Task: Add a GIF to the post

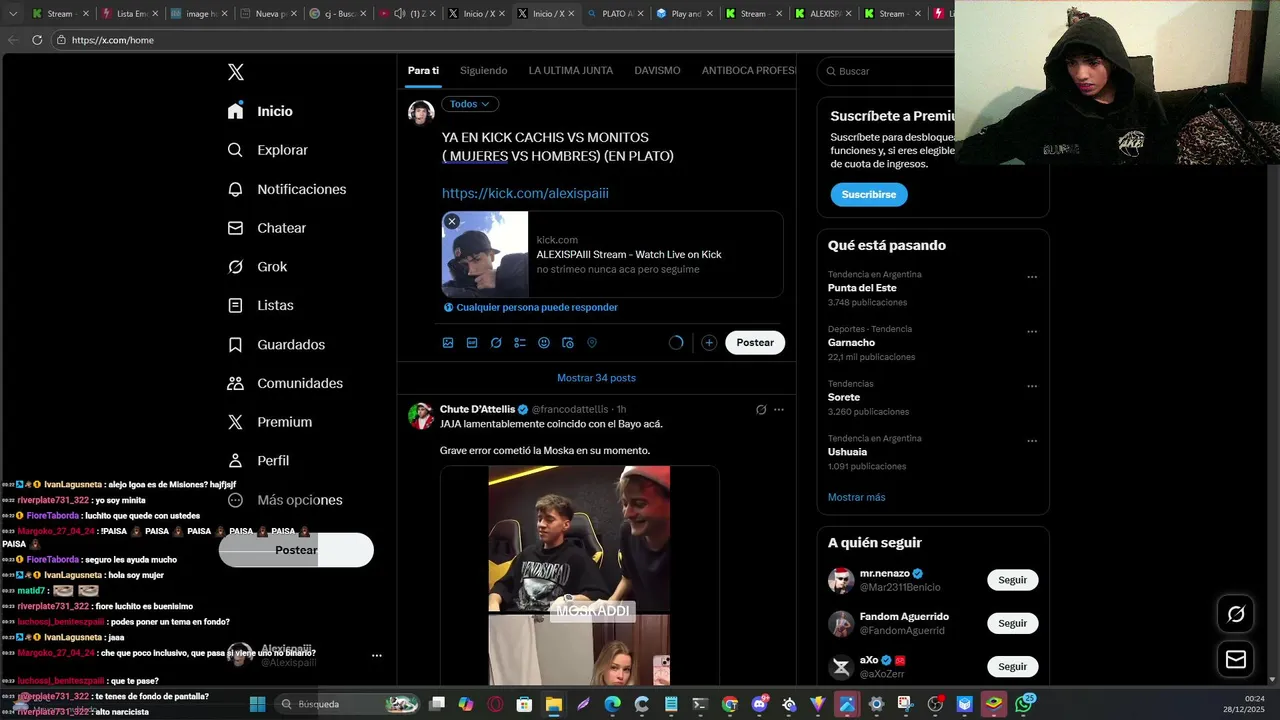Action: [472, 343]
